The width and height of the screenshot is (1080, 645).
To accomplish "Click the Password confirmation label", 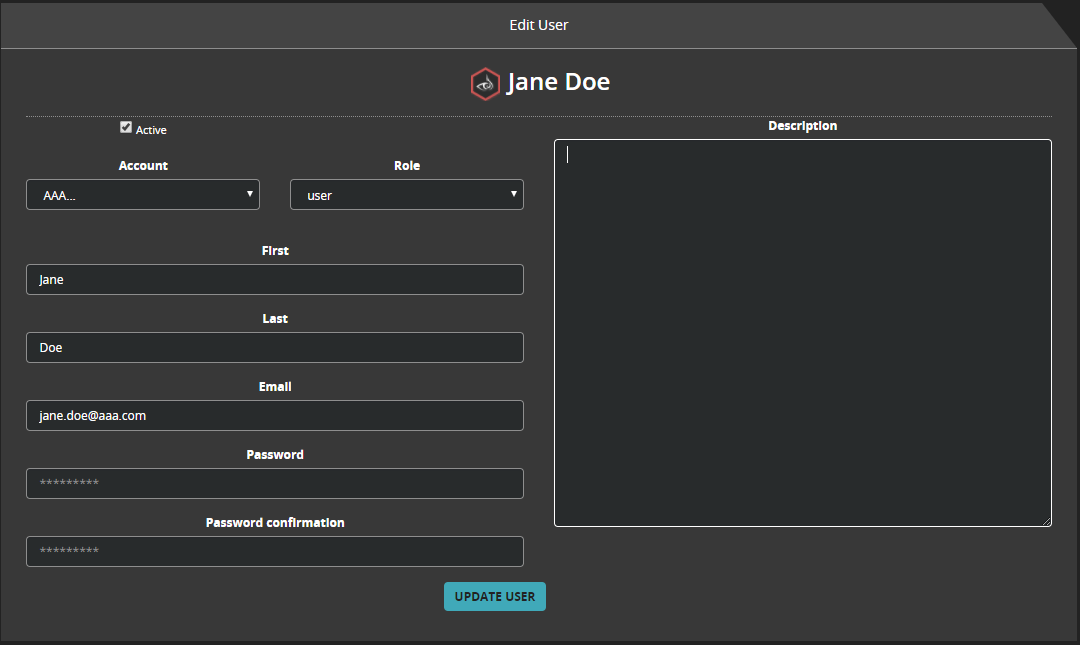I will point(275,523).
